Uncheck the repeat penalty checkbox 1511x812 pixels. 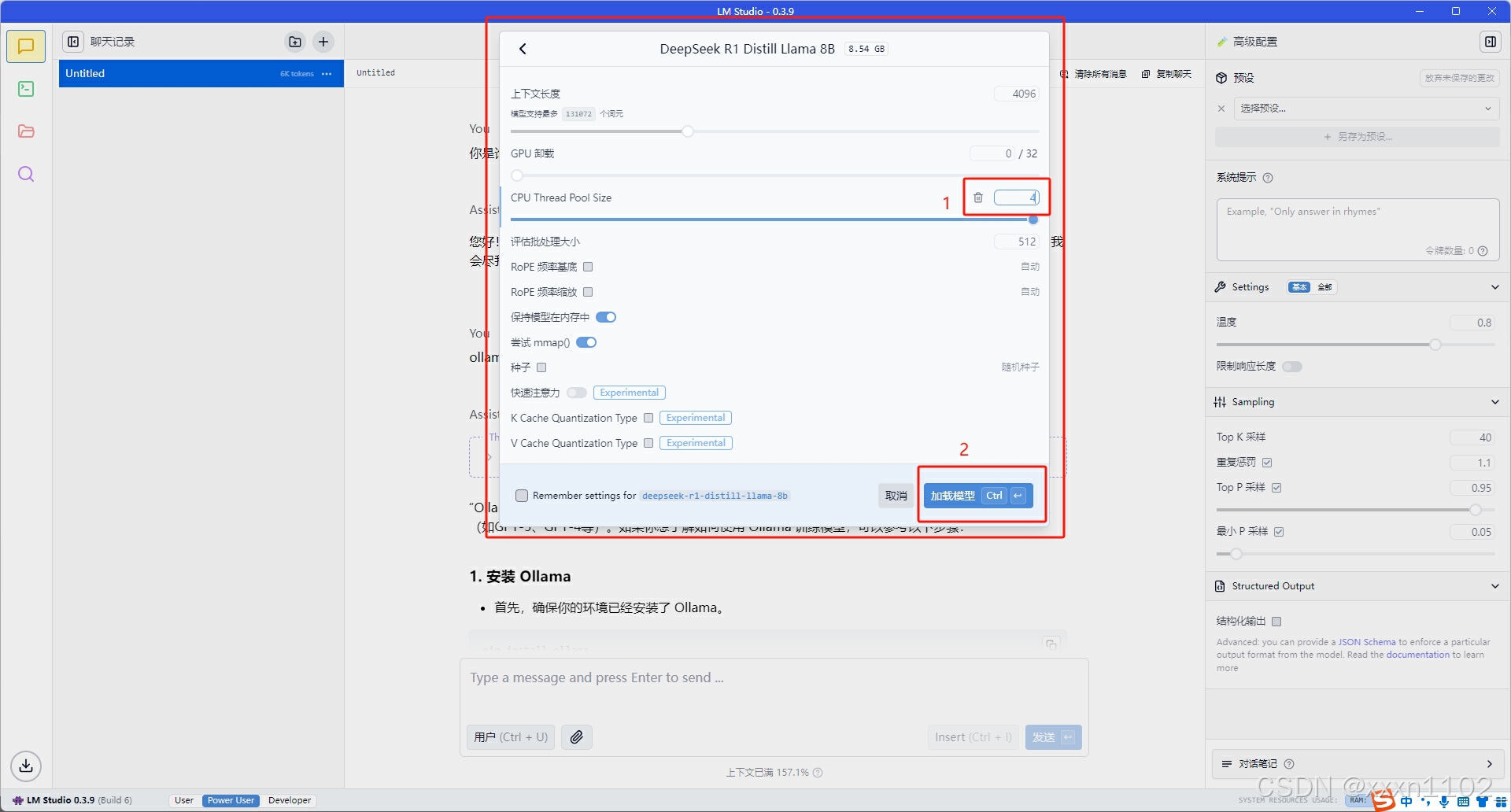coord(1267,463)
